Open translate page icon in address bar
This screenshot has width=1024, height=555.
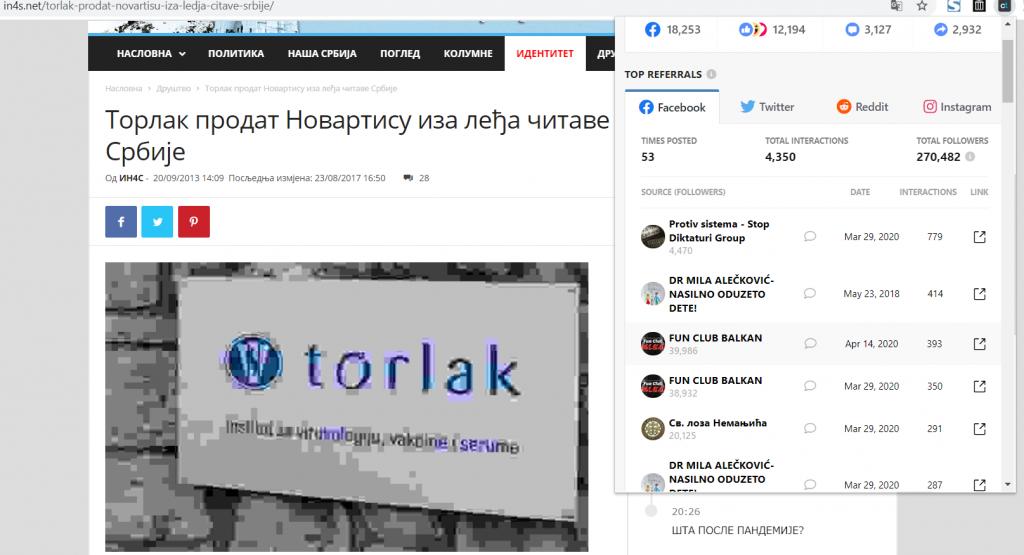897,6
